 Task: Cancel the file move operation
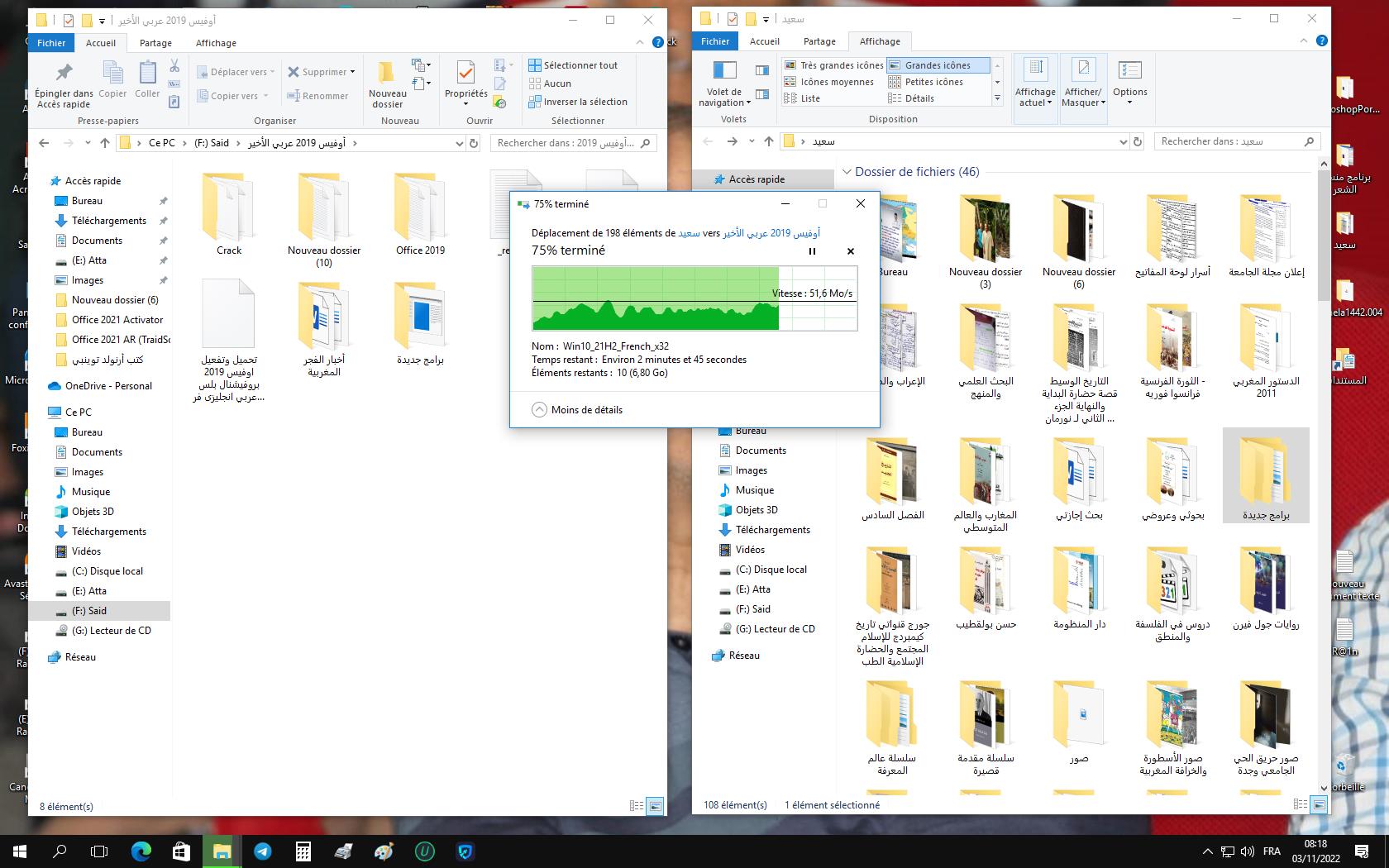click(851, 251)
